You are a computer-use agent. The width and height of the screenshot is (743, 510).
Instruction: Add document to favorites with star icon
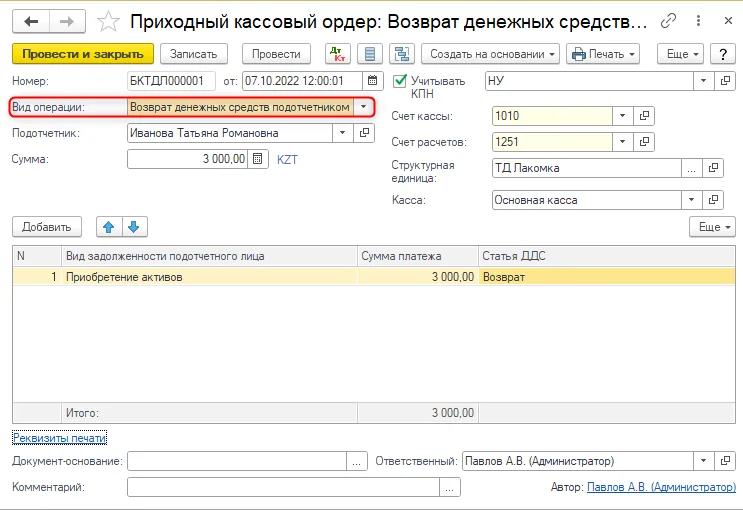[x=108, y=22]
